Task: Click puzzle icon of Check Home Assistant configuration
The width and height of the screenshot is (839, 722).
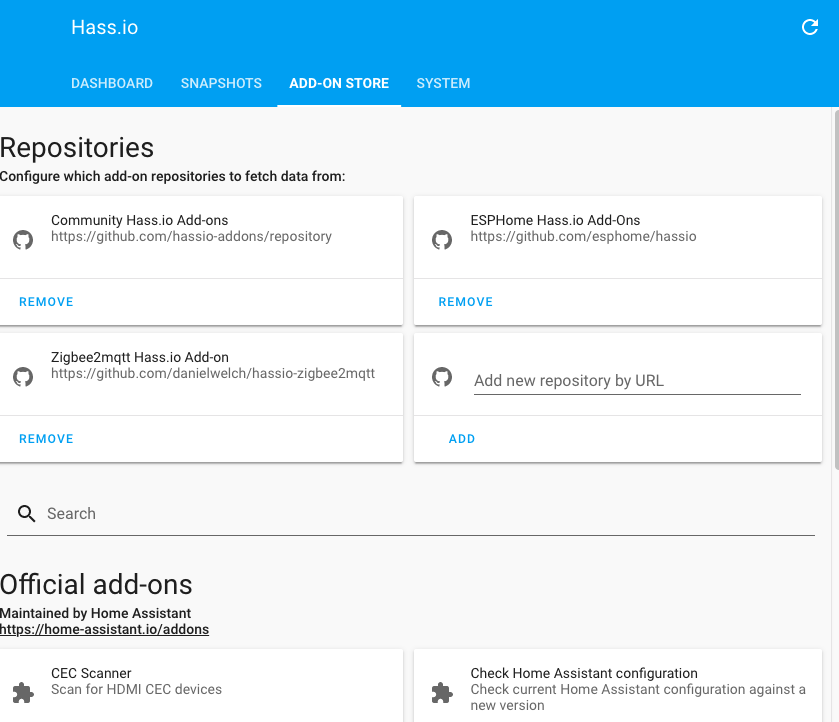Action: click(x=442, y=693)
